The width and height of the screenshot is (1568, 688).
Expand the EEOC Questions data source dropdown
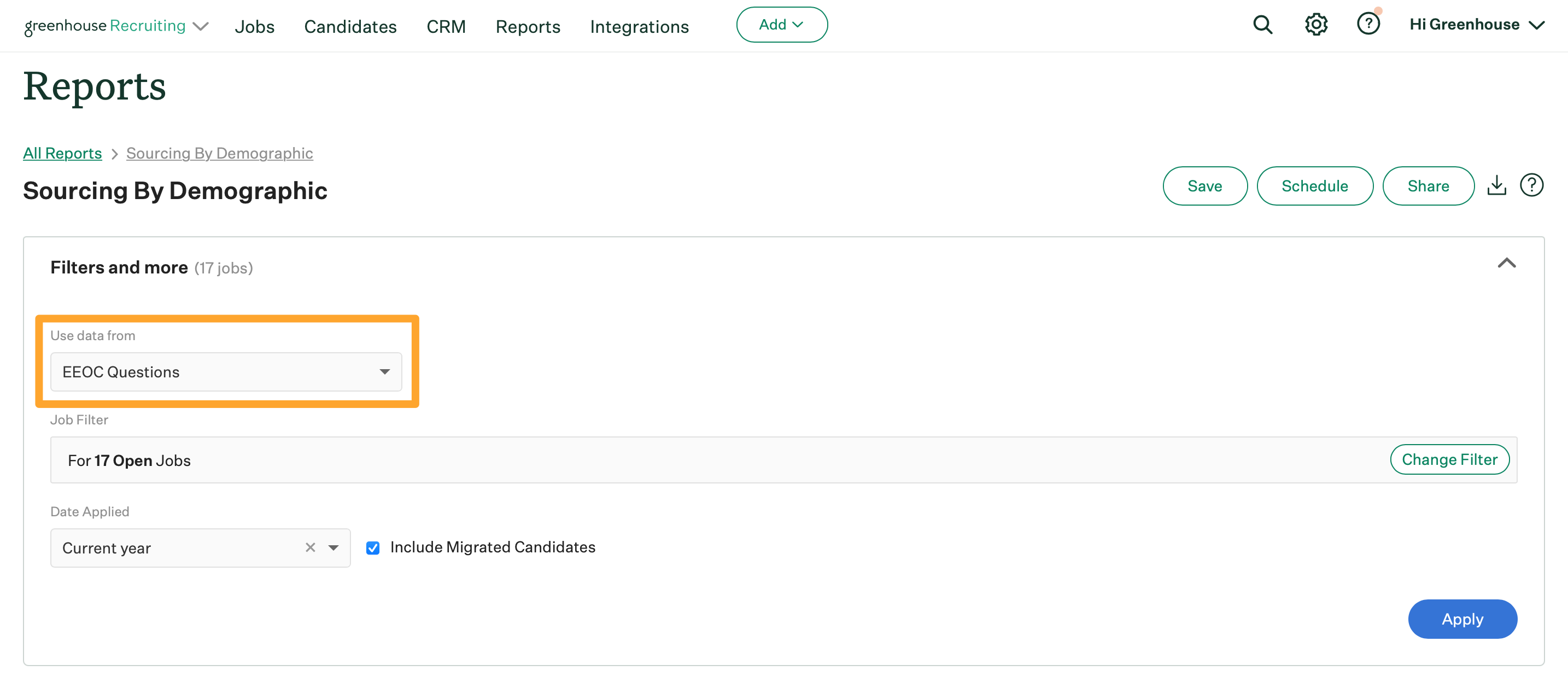(x=385, y=371)
